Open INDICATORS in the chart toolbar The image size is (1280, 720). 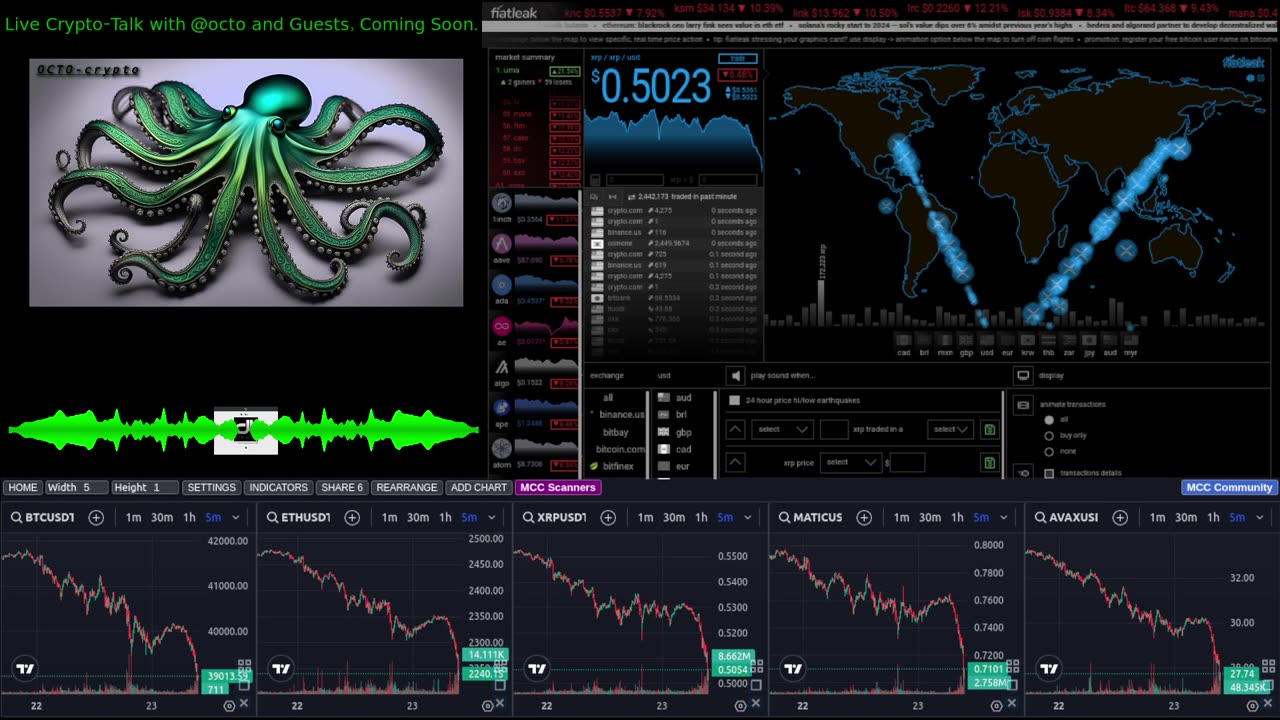[278, 488]
